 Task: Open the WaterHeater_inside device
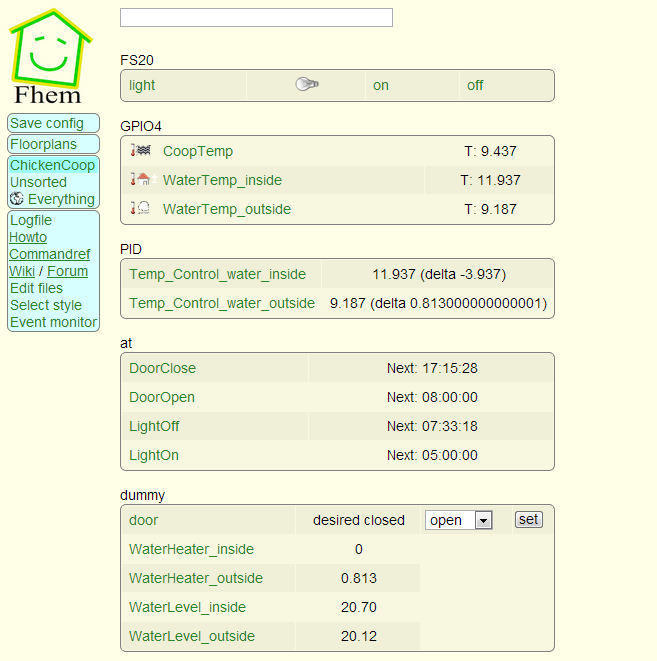pyautogui.click(x=191, y=549)
